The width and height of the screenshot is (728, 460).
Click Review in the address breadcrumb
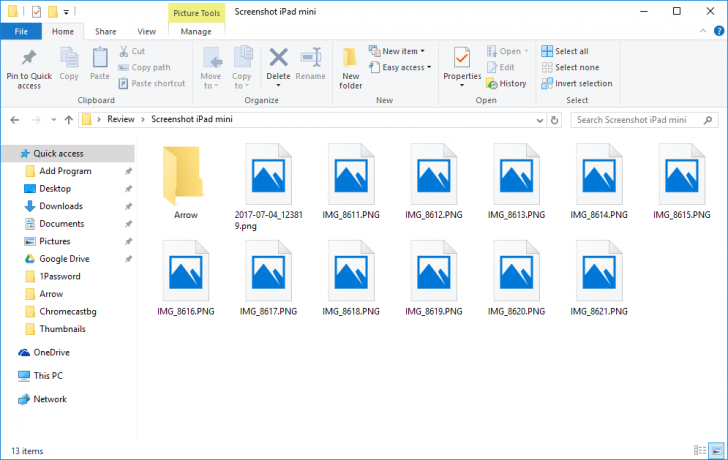pos(121,119)
